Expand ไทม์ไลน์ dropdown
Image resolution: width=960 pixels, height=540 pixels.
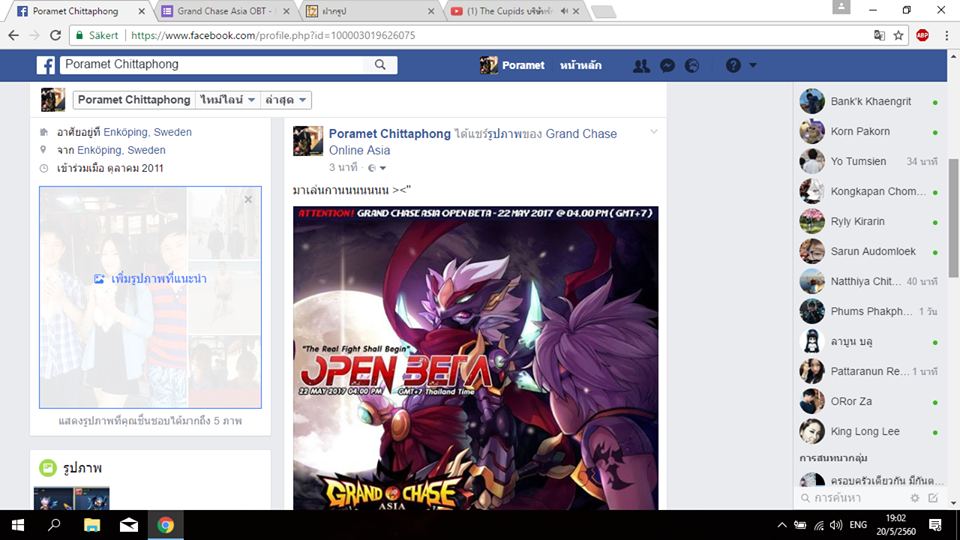pyautogui.click(x=228, y=100)
